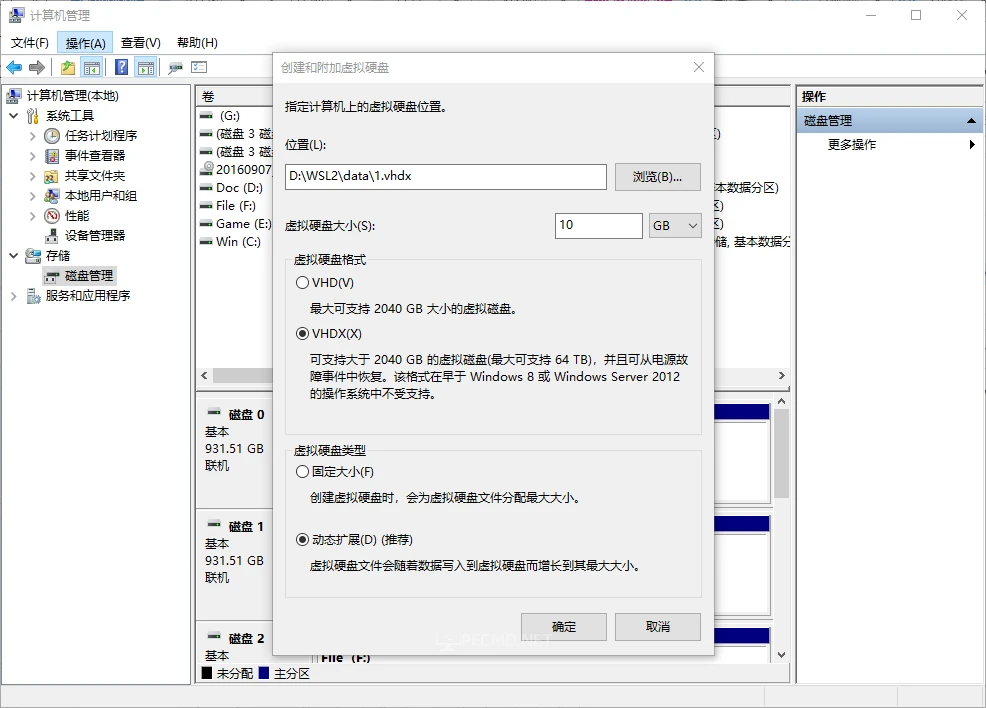Open the 帮助(H) menu

coord(197,43)
